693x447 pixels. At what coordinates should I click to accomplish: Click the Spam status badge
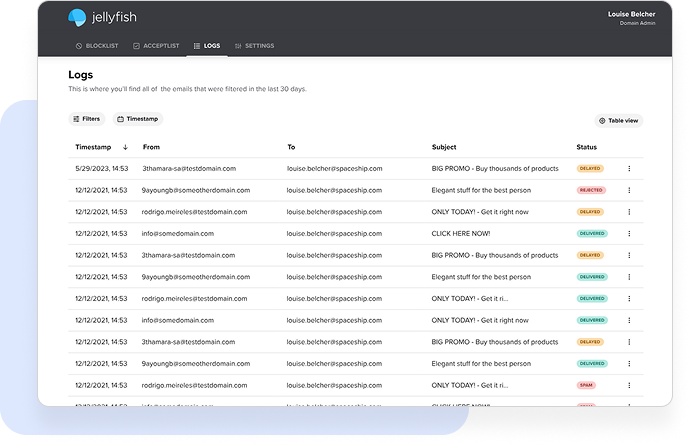[586, 385]
